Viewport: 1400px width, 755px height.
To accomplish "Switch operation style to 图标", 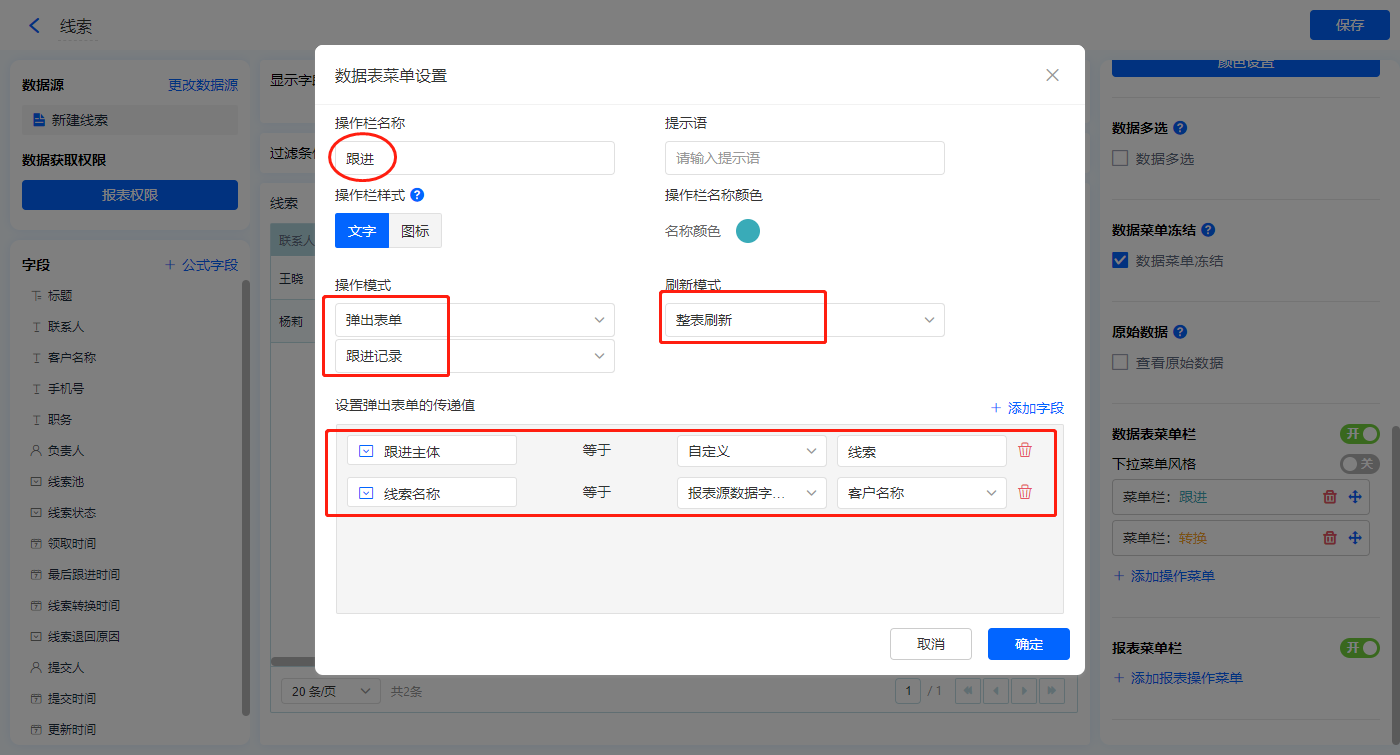I will [x=415, y=231].
